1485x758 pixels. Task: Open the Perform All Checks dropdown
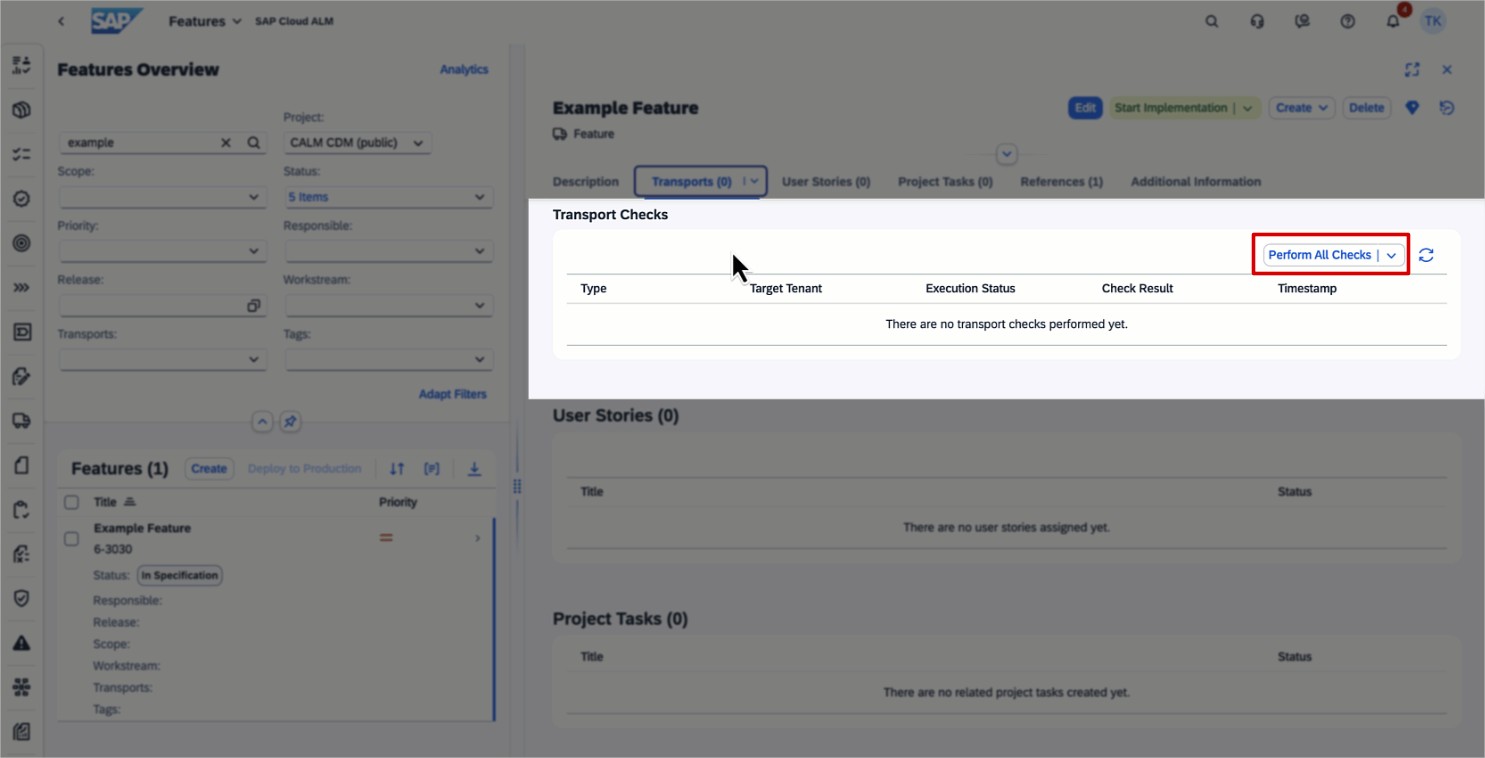(1391, 255)
